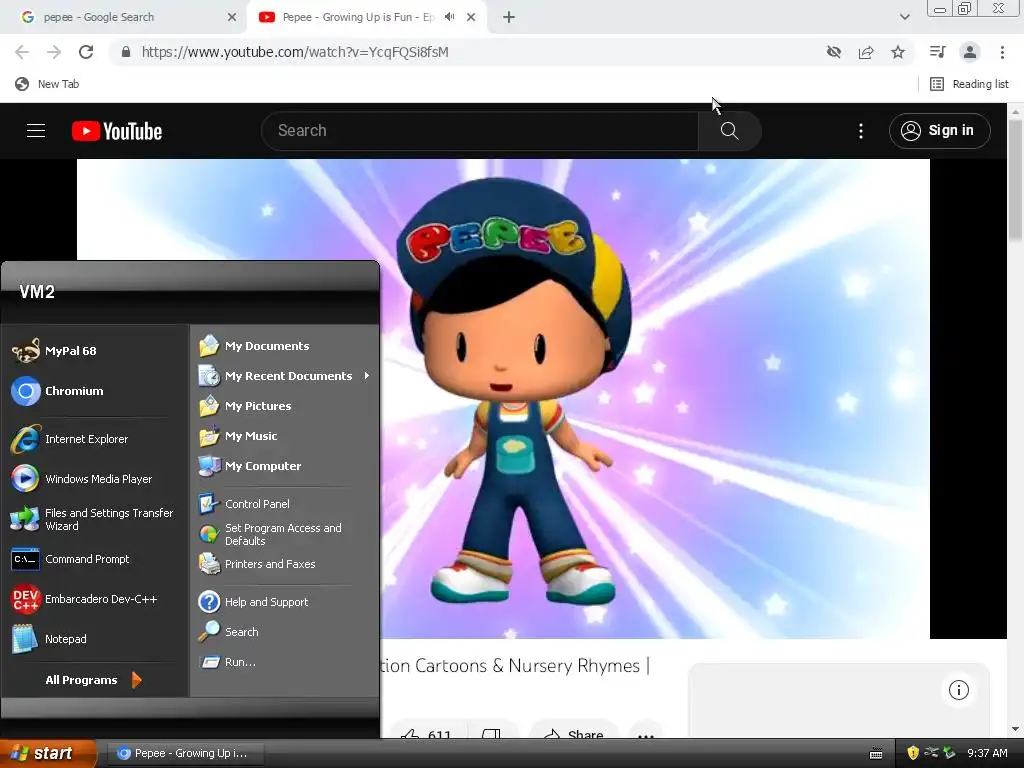This screenshot has width=1024, height=768.
Task: Expand My Recent Documents submenu
Action: pos(285,376)
